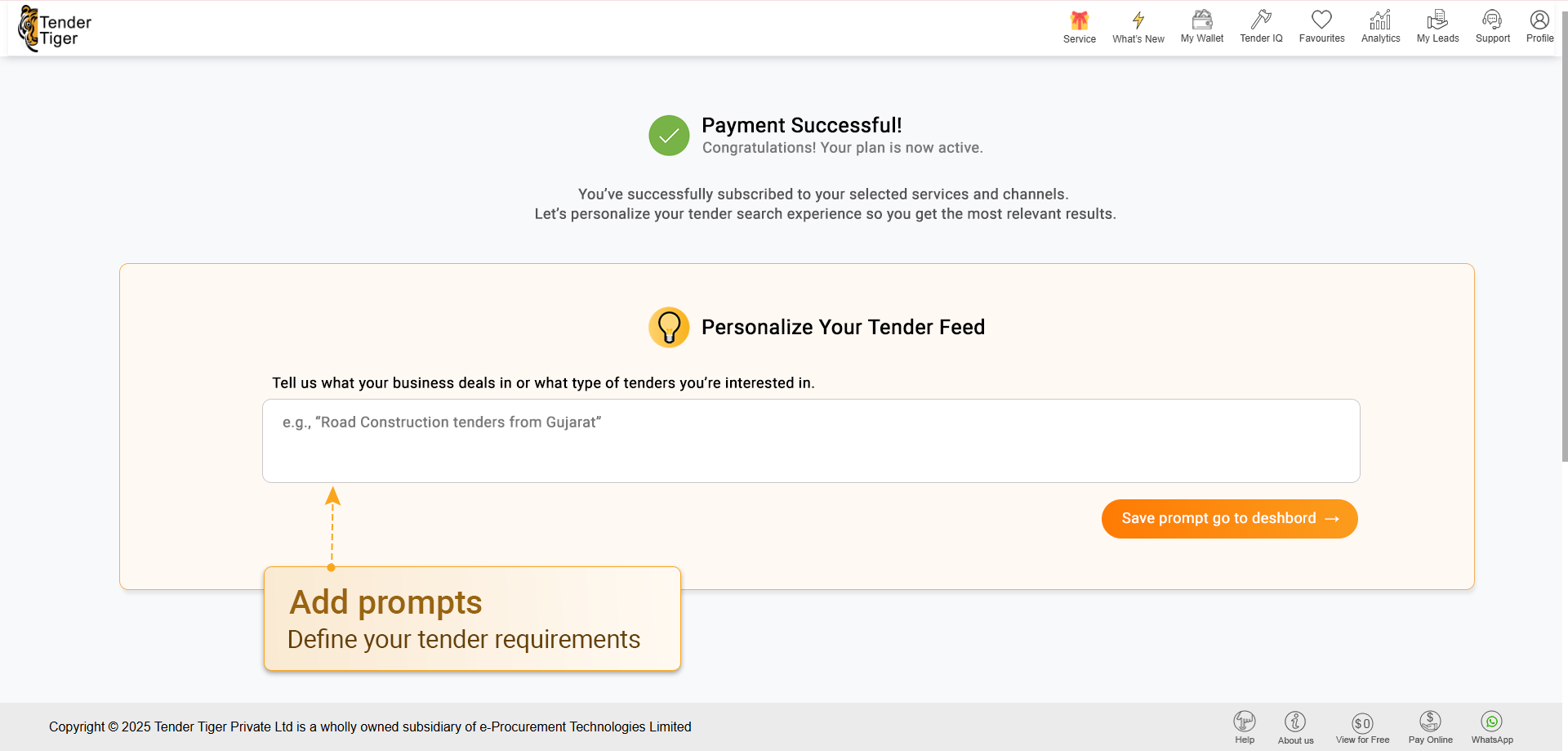Open the Profile user icon
This screenshot has height=751, width=1568.
tap(1539, 20)
